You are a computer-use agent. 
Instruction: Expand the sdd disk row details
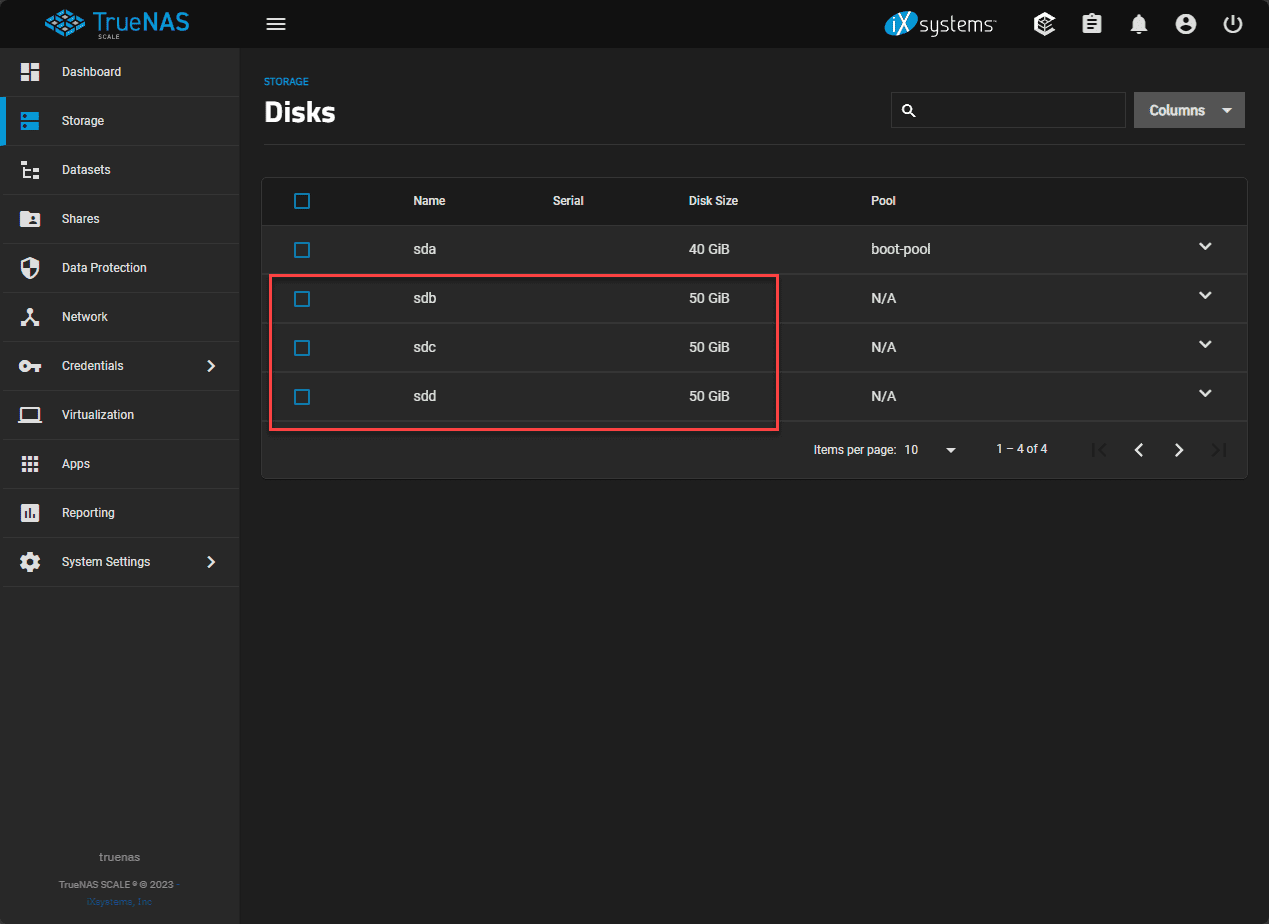pyautogui.click(x=1205, y=394)
